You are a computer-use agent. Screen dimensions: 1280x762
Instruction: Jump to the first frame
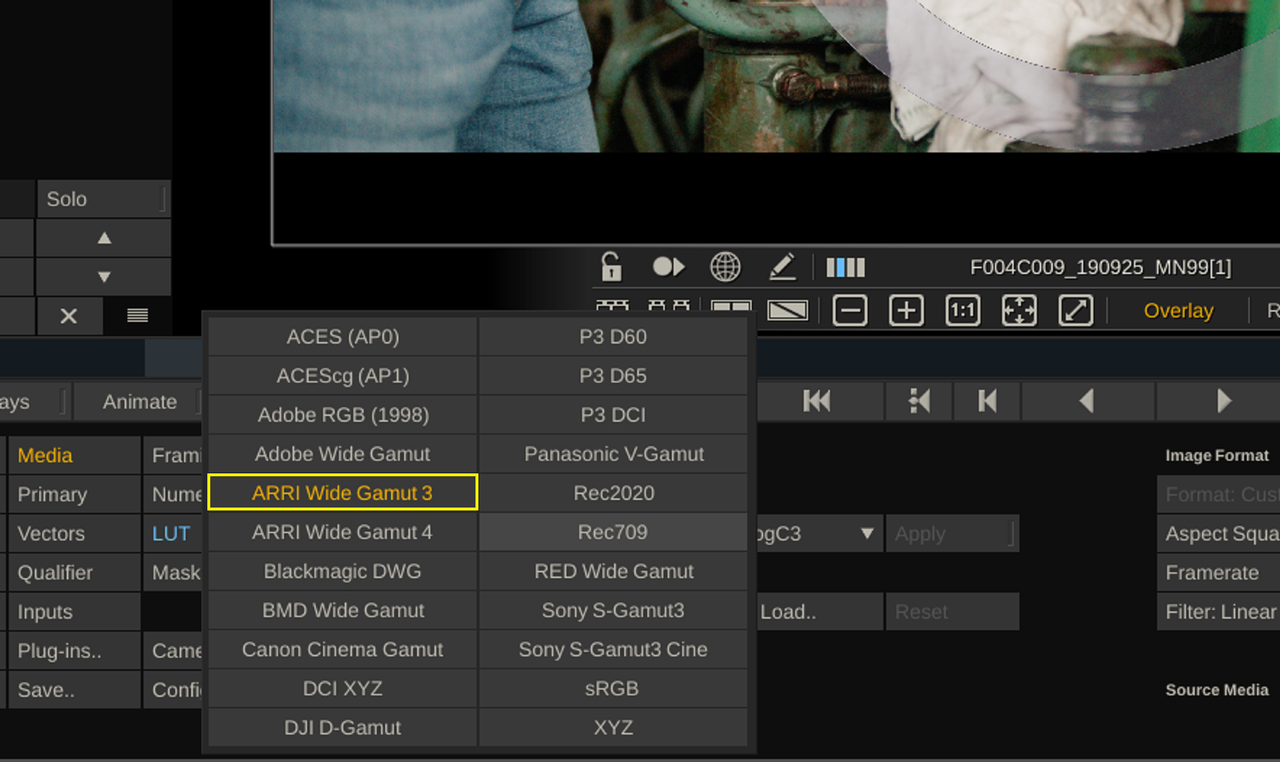817,401
